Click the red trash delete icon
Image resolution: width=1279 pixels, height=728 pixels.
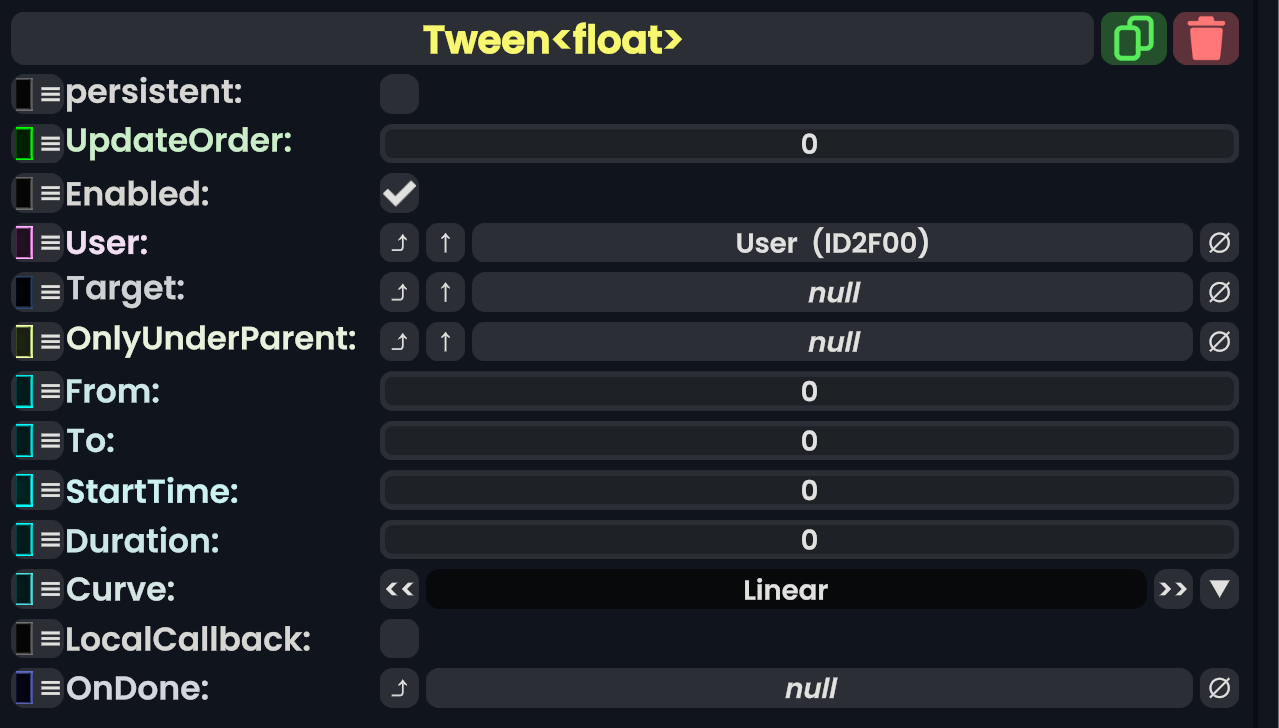[1205, 39]
